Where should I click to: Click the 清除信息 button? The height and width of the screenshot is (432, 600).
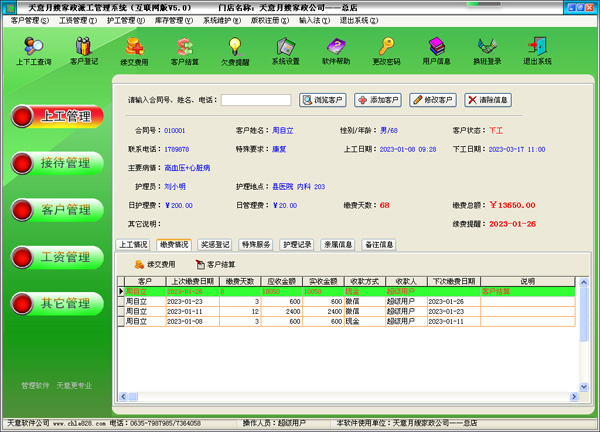pyautogui.click(x=488, y=100)
